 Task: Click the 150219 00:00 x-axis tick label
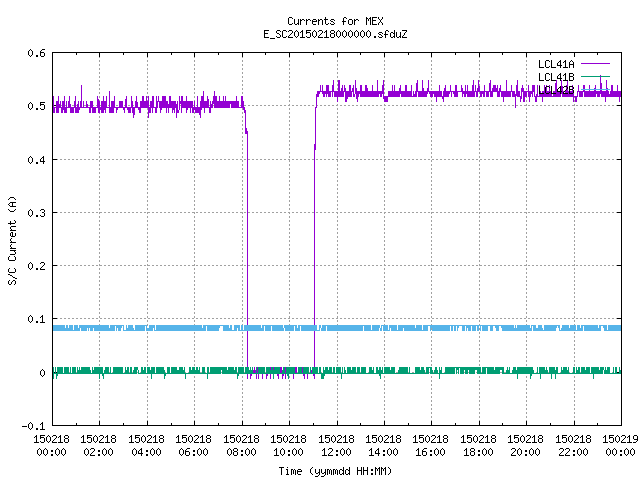click(x=620, y=445)
